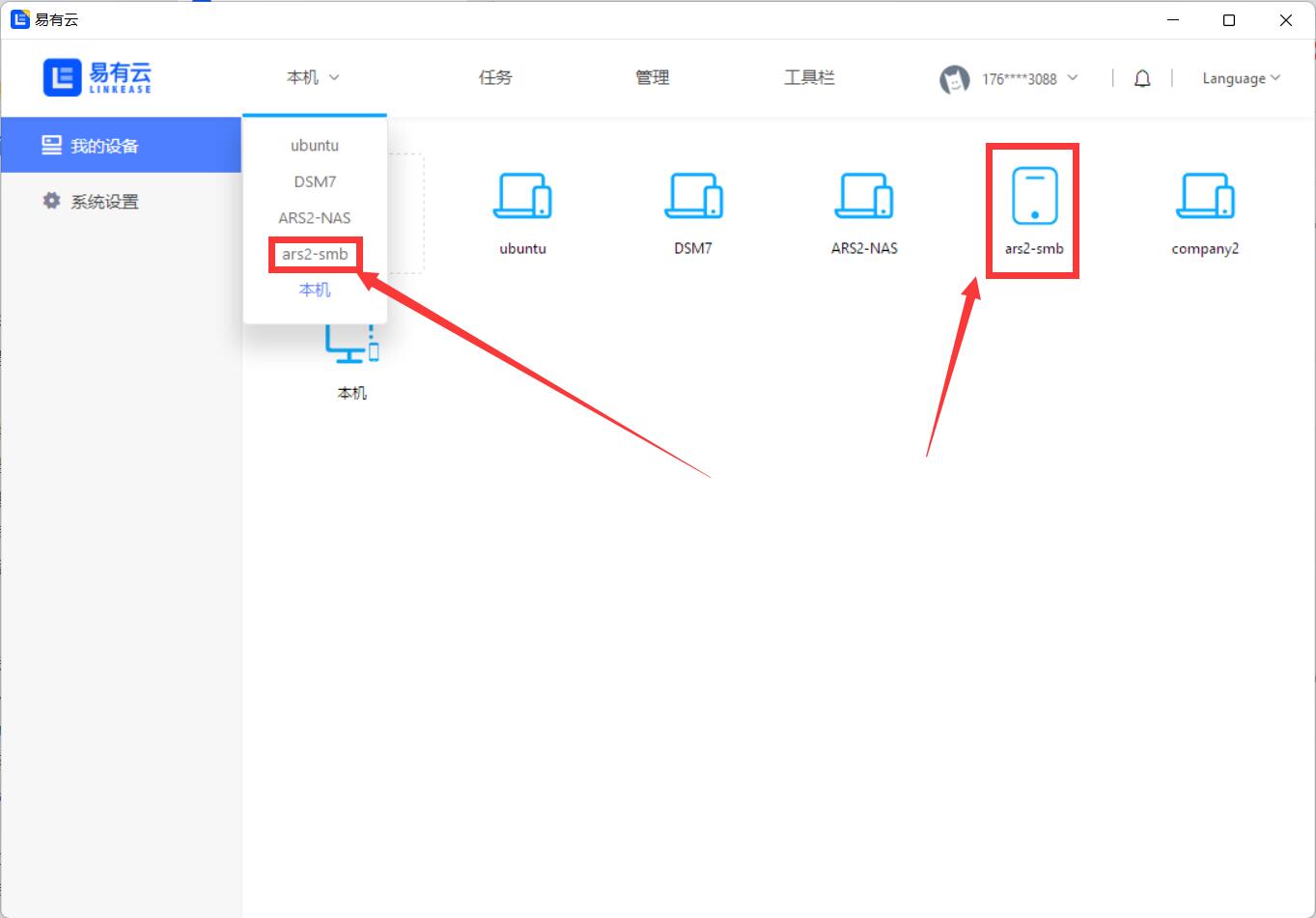Pick 本机 in the dropdown list
Viewport: 1316px width, 918px height.
315,290
